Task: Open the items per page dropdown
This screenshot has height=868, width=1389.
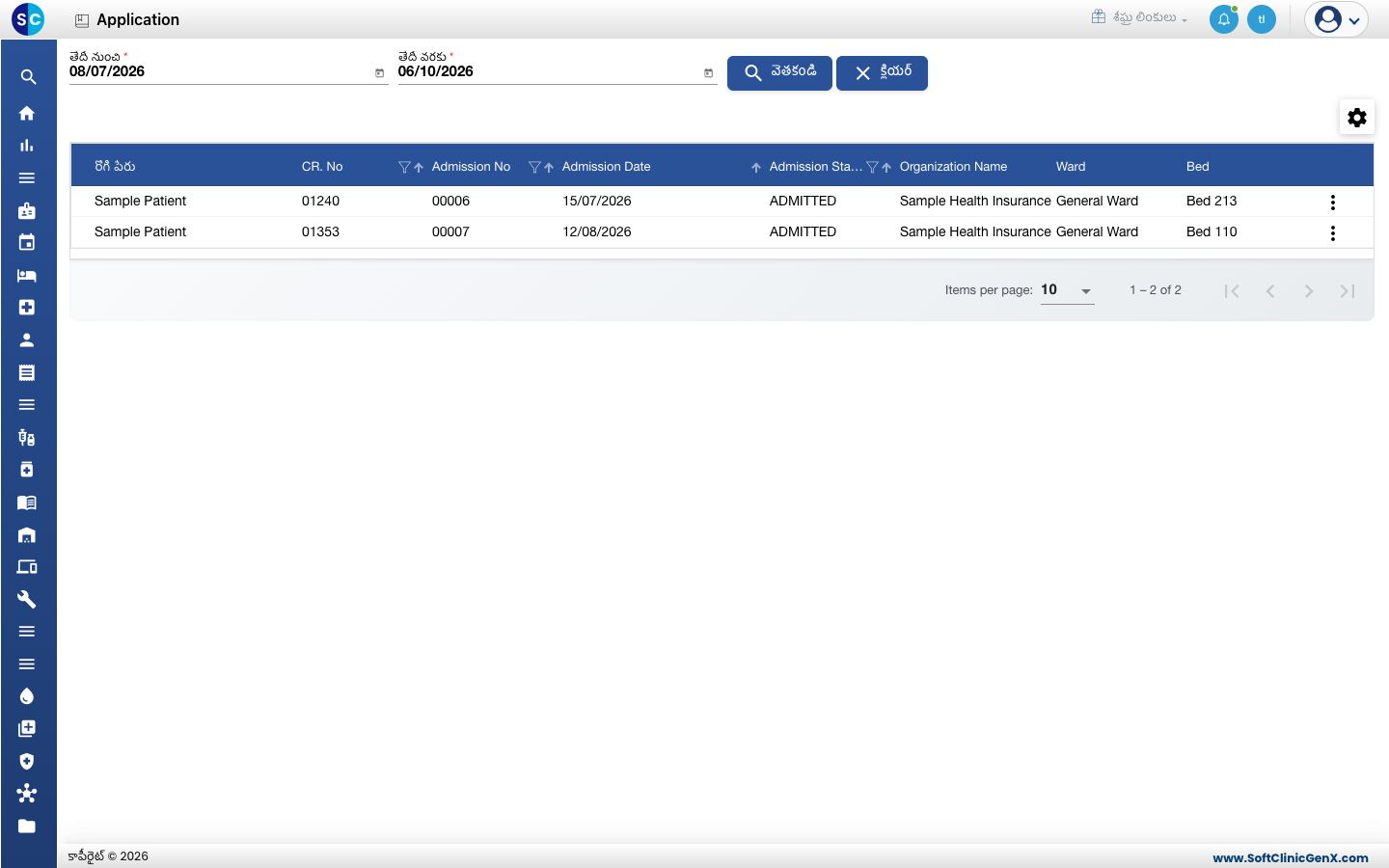Action: (x=1067, y=290)
